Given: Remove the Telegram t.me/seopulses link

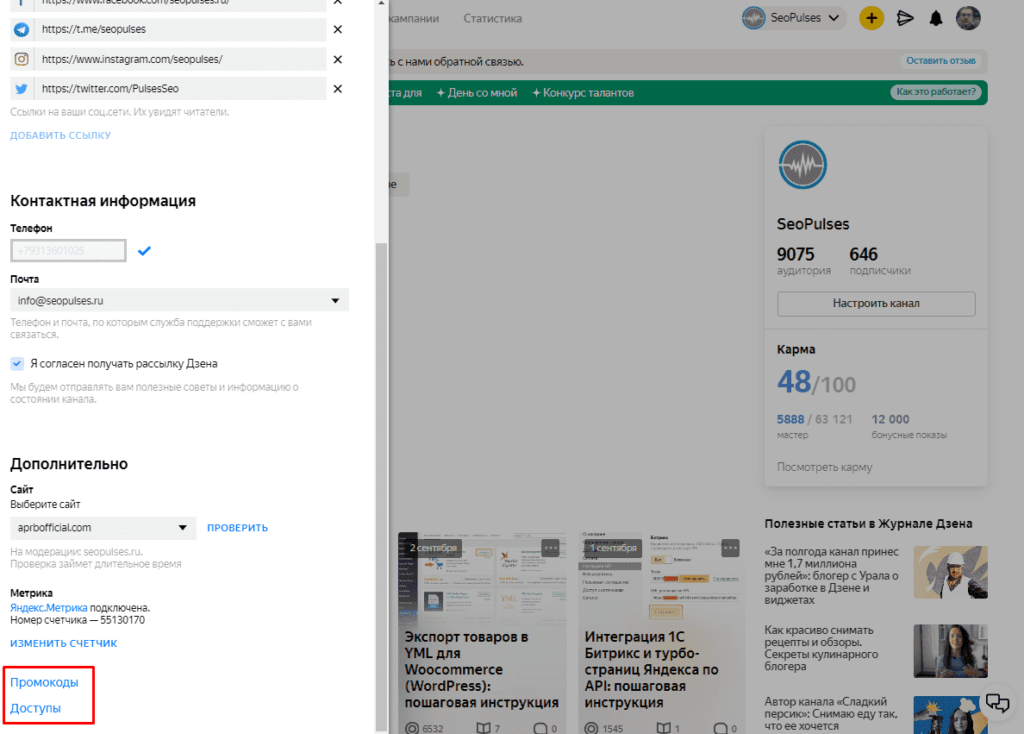Looking at the screenshot, I should (338, 29).
